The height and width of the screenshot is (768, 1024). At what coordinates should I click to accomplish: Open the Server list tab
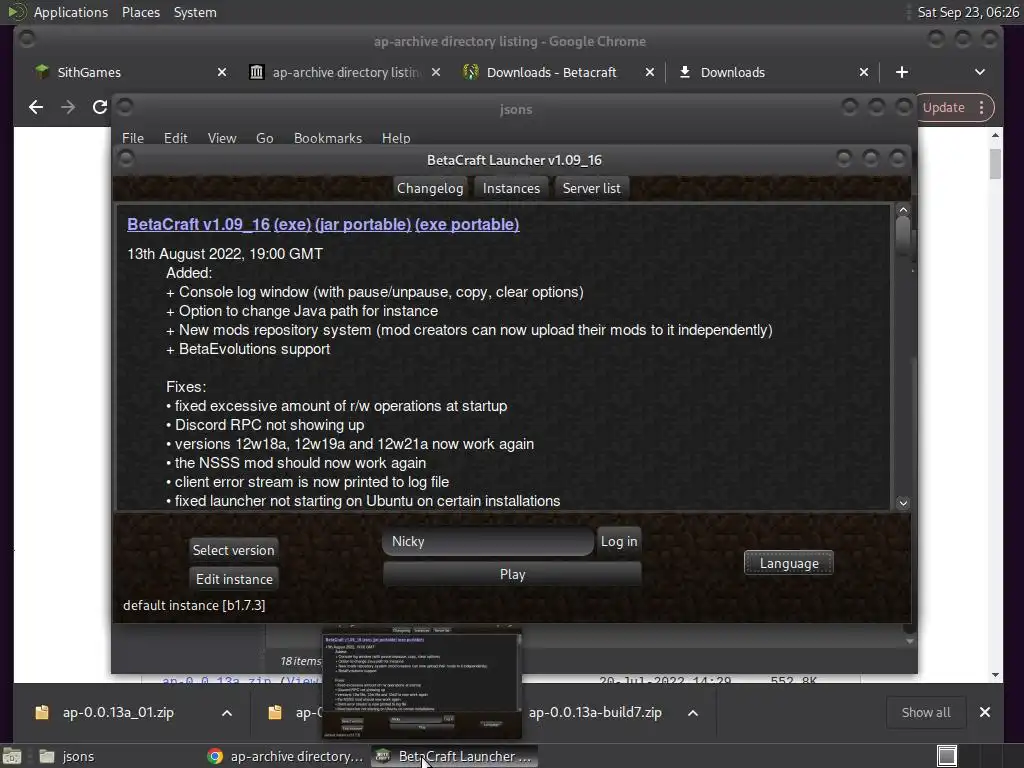click(x=591, y=188)
